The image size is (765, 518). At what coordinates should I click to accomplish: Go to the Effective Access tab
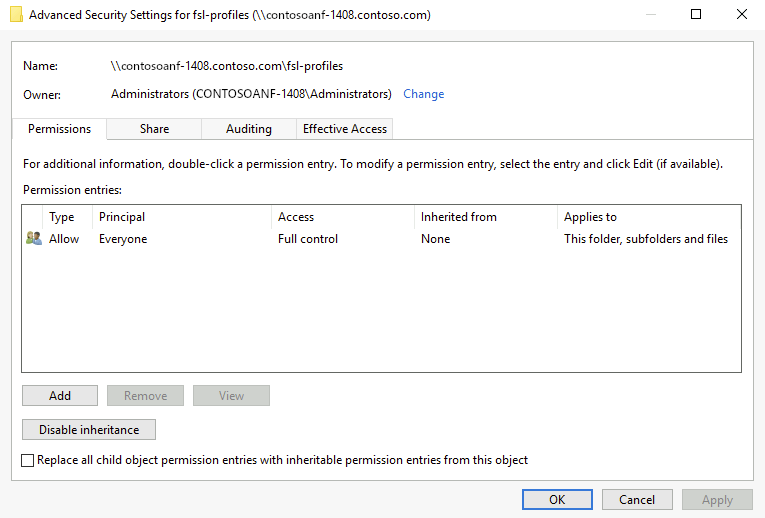[x=345, y=129]
